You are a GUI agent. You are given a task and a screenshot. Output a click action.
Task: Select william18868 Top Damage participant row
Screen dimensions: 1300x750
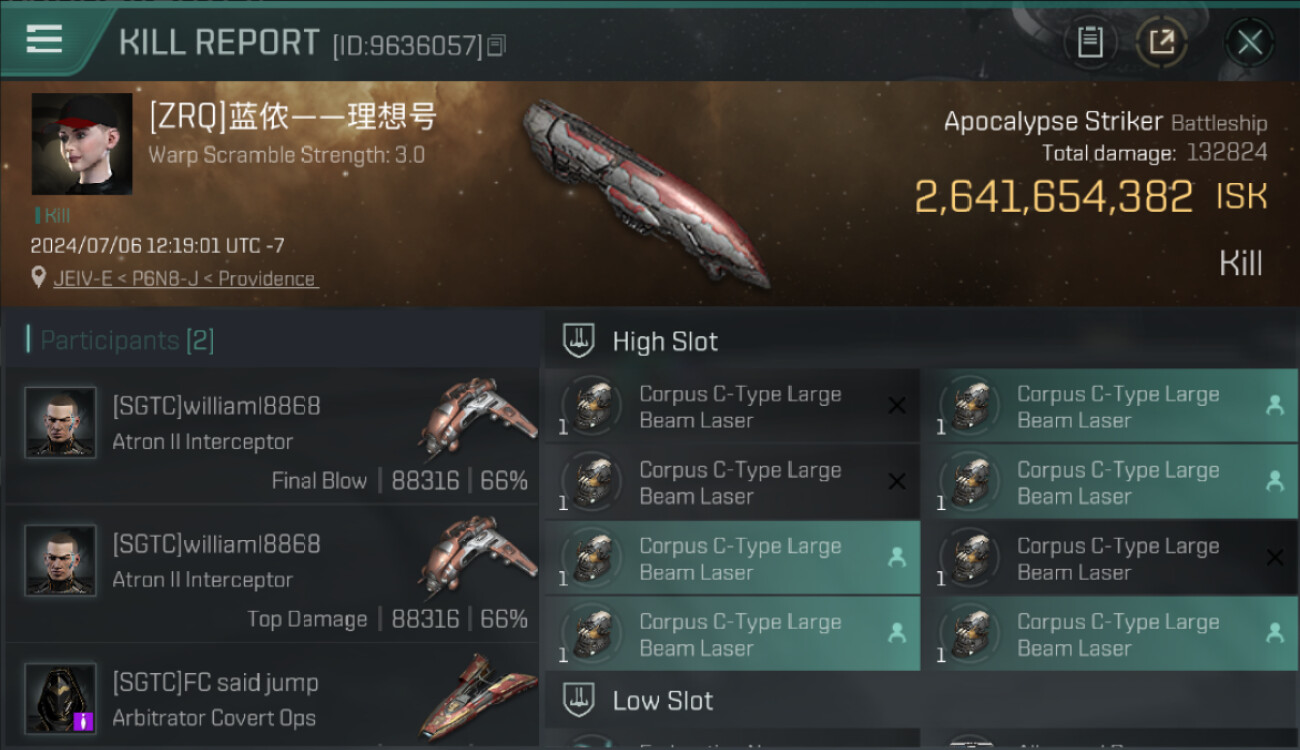[x=272, y=575]
